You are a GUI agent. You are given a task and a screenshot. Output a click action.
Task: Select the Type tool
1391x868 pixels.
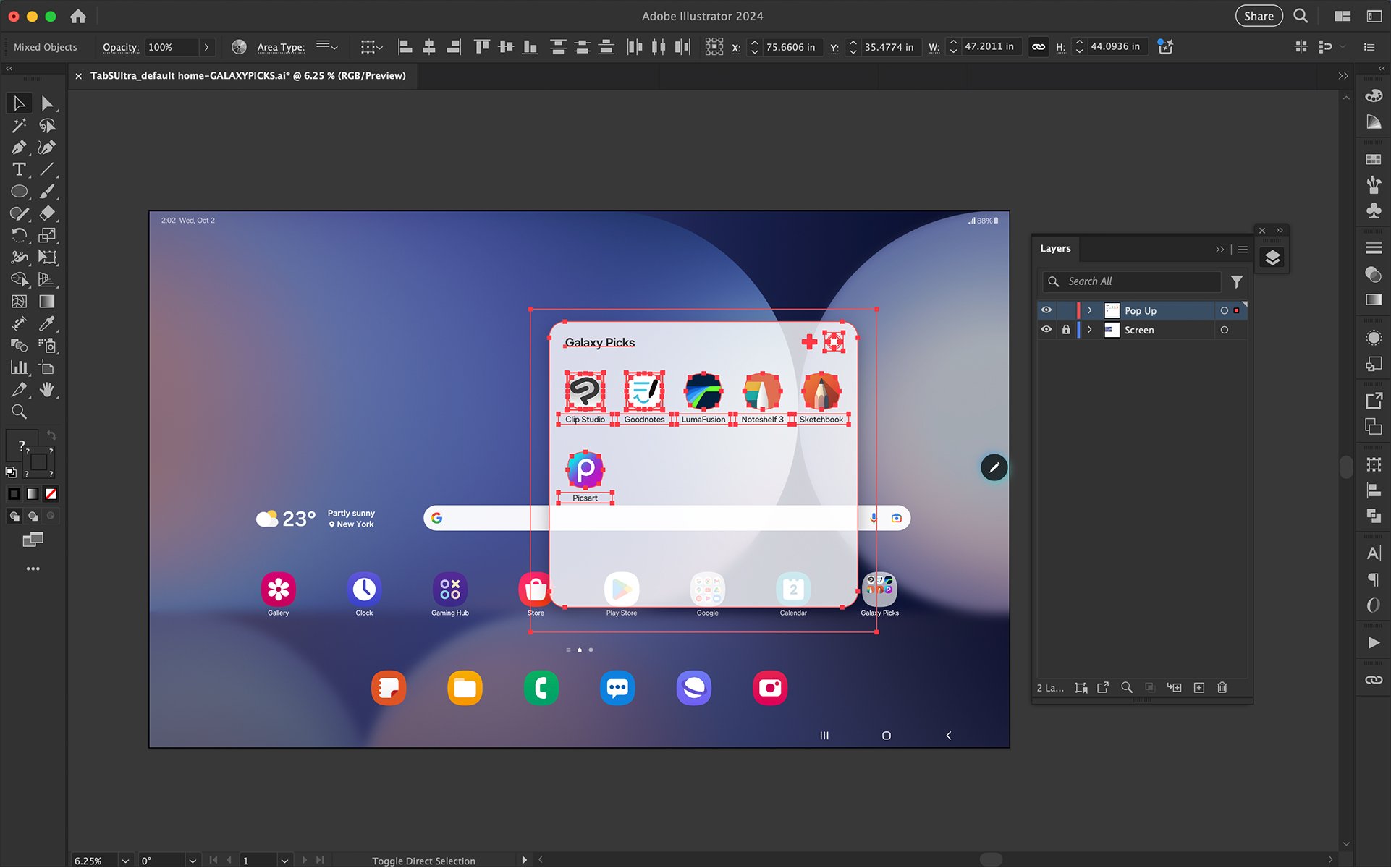coord(20,169)
